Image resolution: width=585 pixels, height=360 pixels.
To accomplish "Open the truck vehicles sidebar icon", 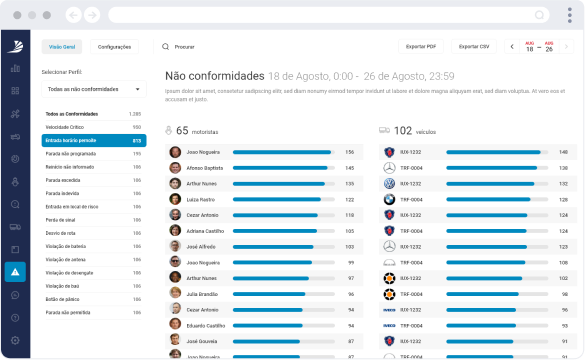I will (x=15, y=227).
